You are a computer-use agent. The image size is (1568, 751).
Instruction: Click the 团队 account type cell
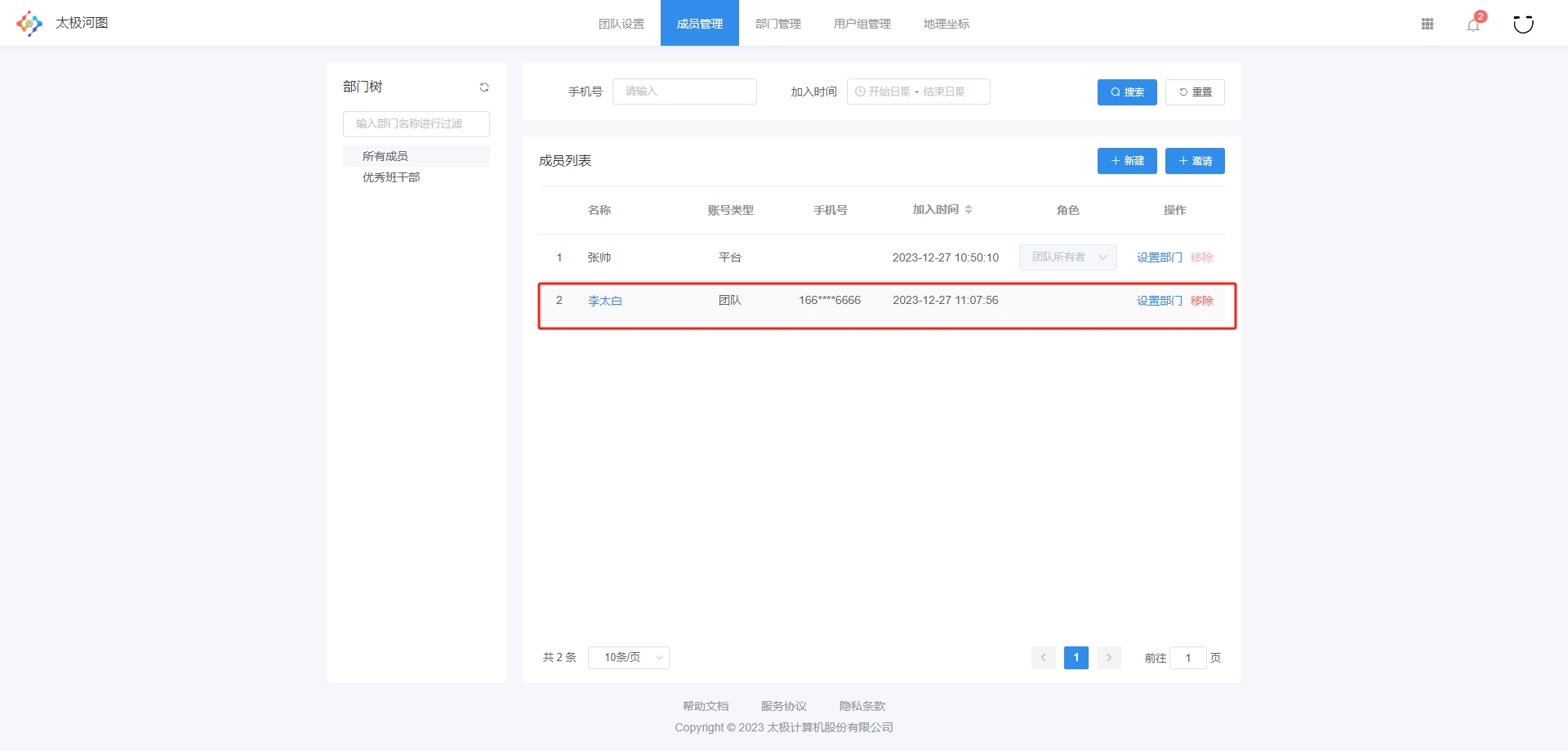[x=730, y=300]
